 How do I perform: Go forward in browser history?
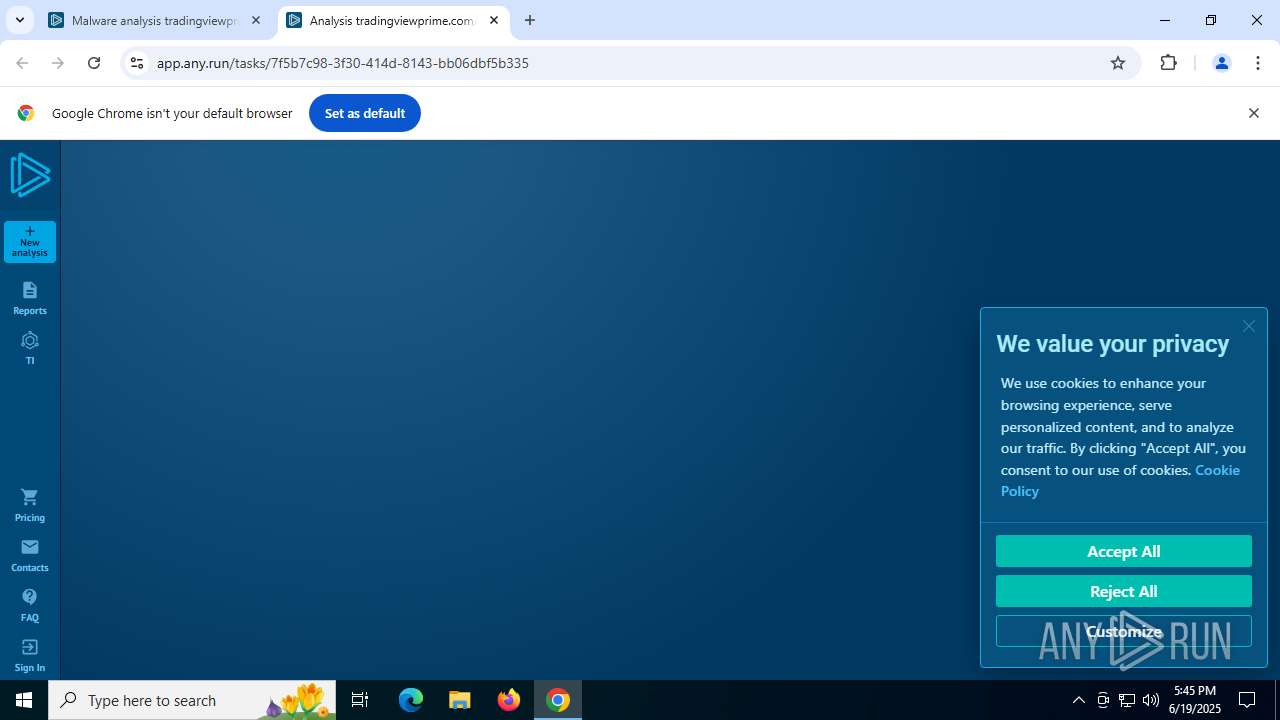pos(58,63)
